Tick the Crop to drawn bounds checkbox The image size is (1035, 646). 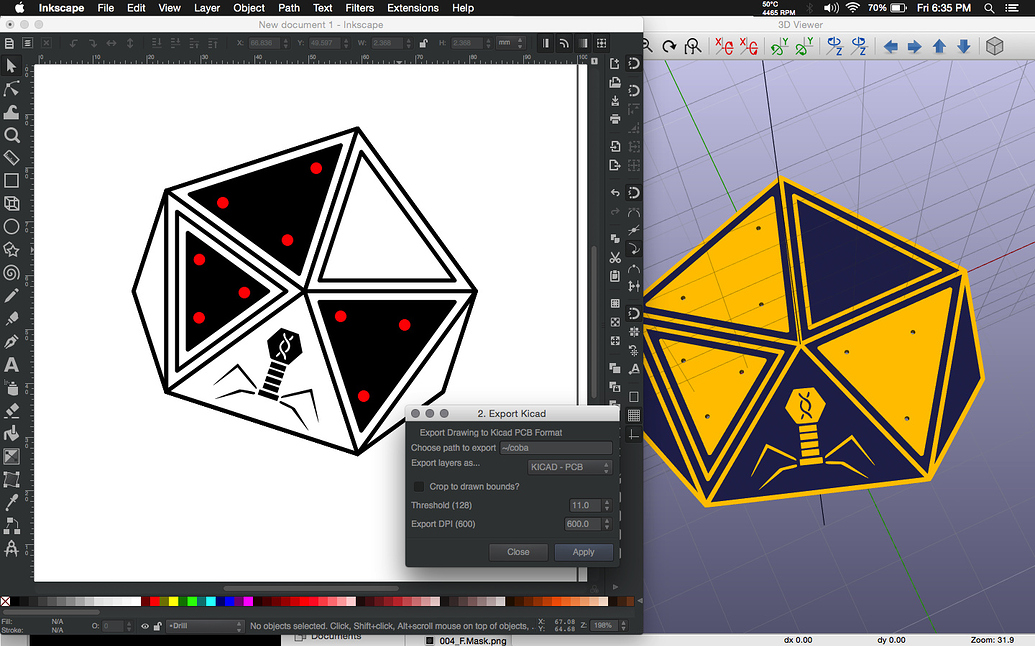click(418, 486)
